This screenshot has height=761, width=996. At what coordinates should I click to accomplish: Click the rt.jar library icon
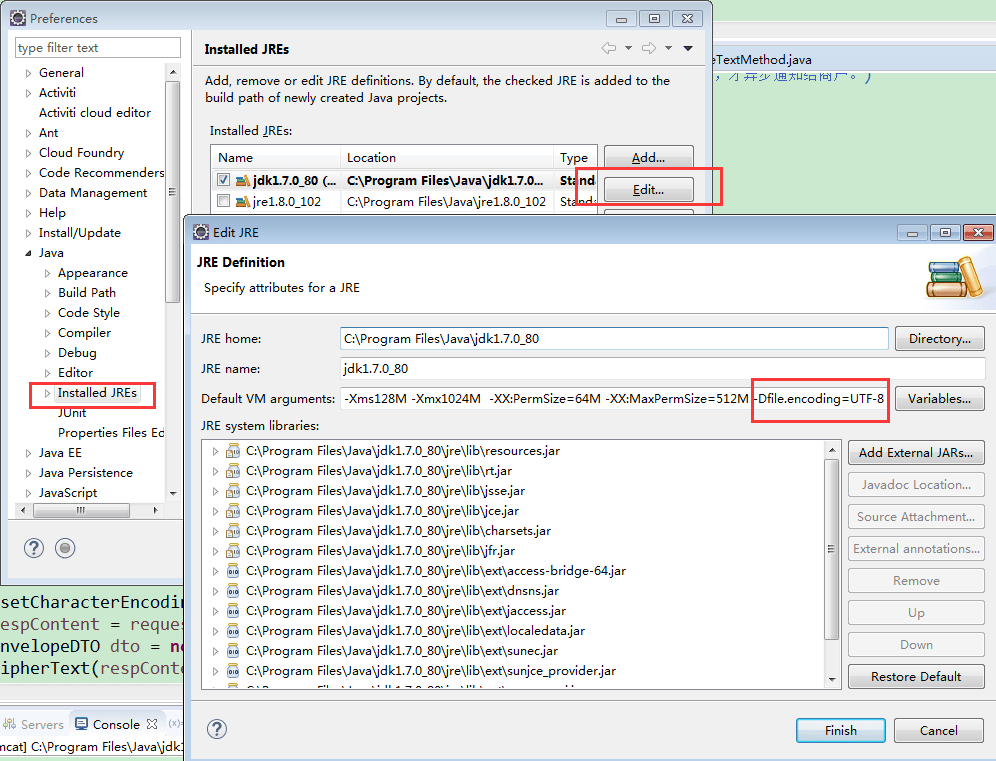coord(233,471)
